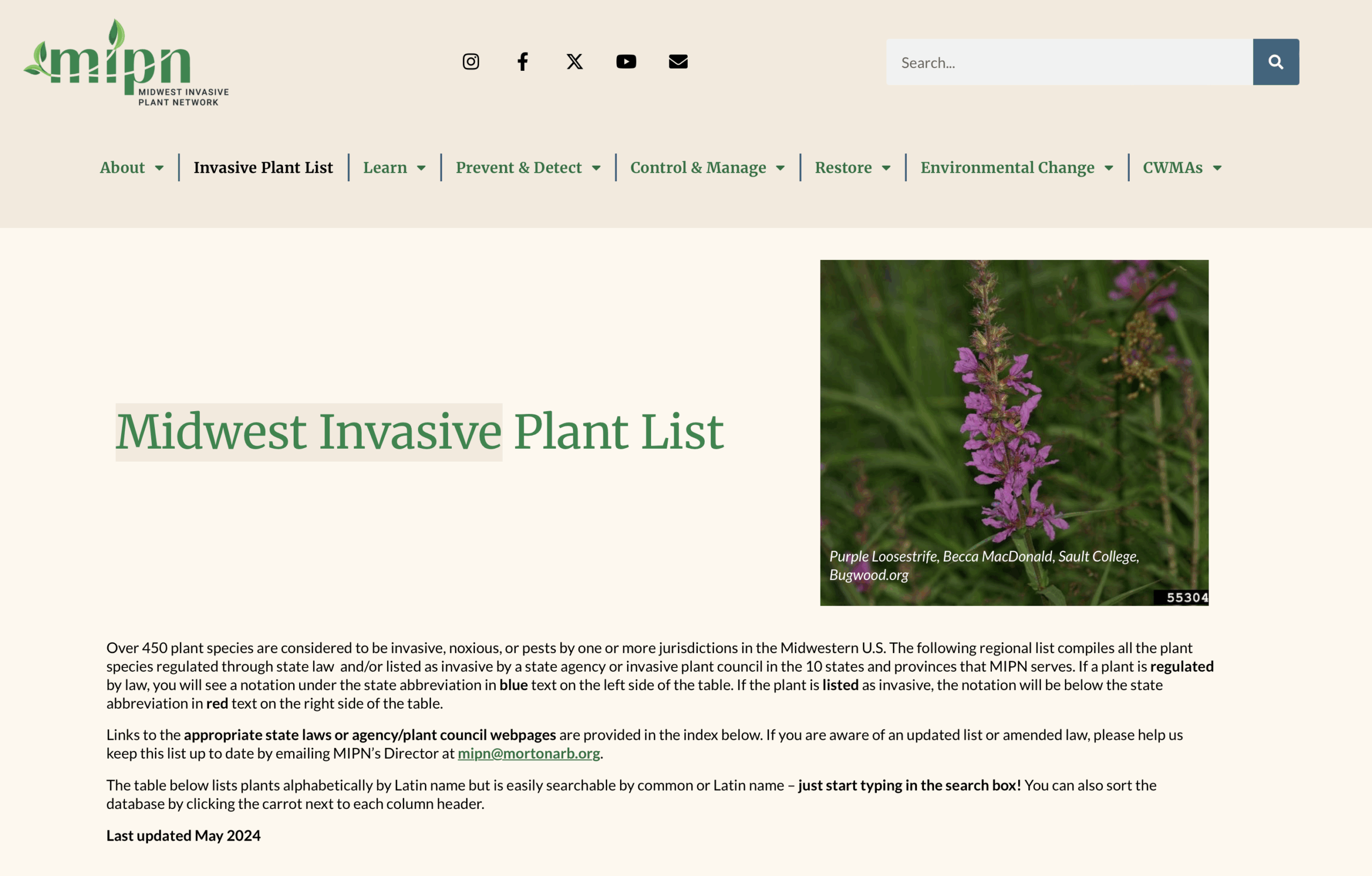Select the Invasive Plant List menu item
Screen dimensions: 1372x876
coord(263,168)
